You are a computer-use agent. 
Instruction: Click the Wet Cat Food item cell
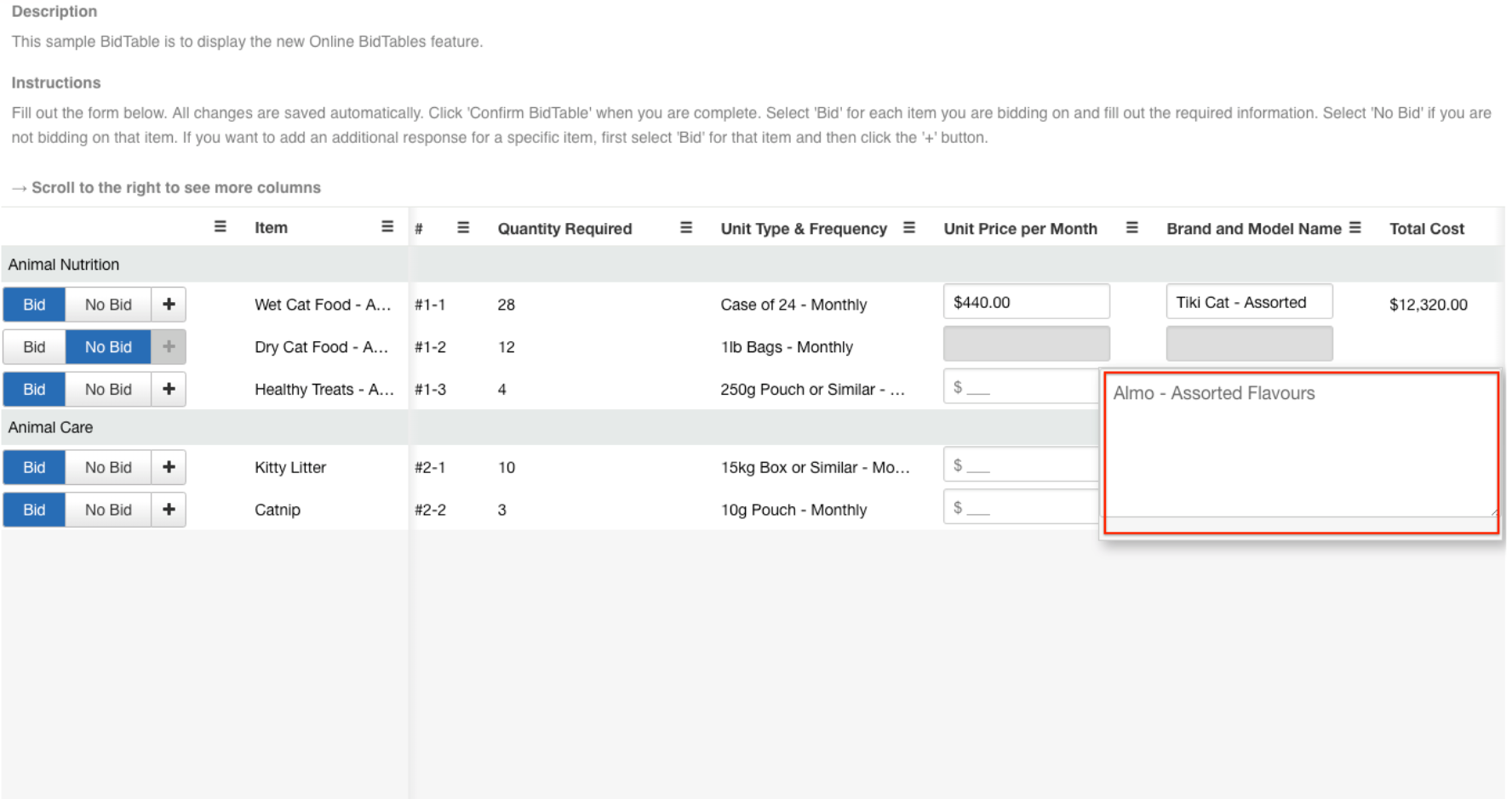(x=323, y=305)
